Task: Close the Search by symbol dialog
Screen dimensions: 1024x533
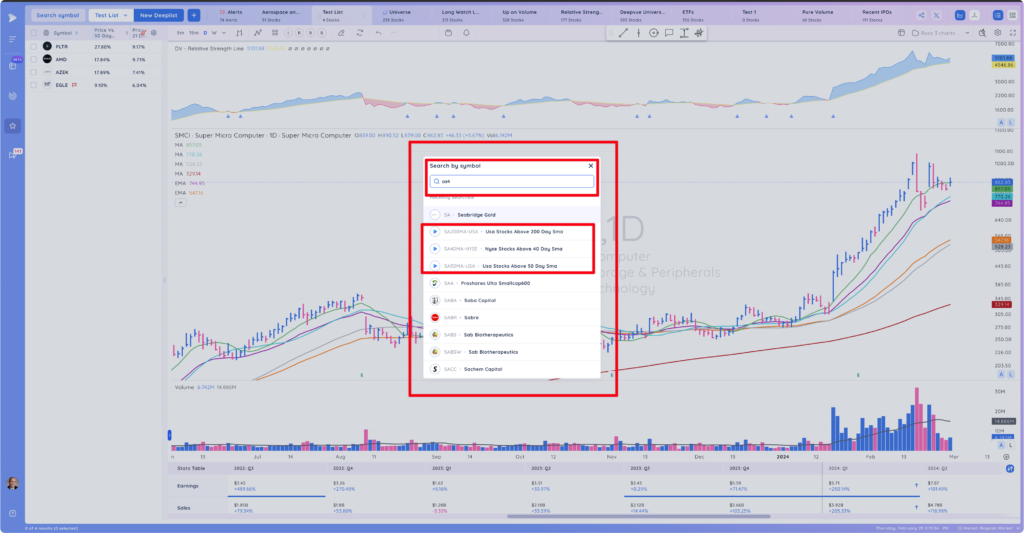Action: tap(590, 166)
